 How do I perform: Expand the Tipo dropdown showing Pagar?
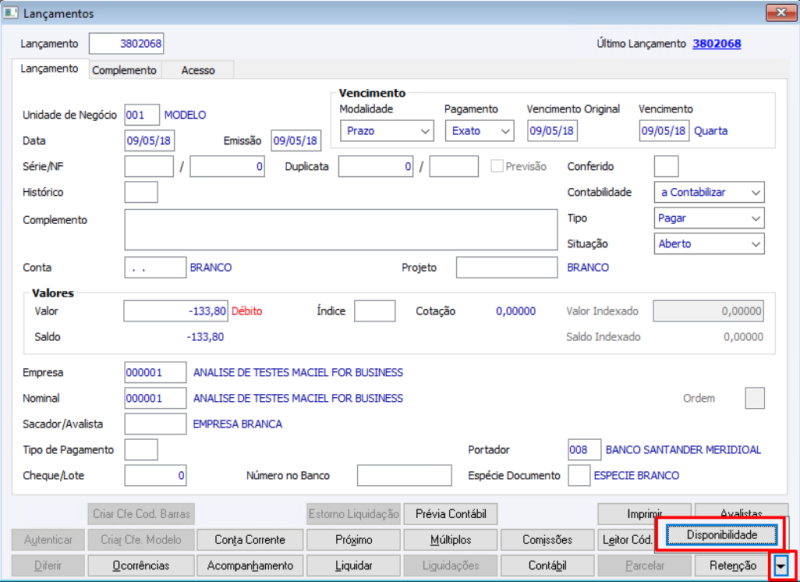pos(709,218)
